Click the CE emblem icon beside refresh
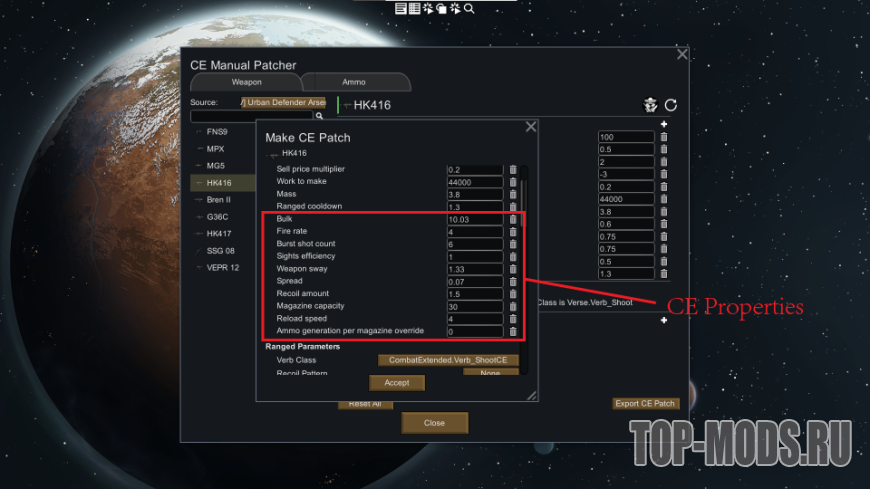This screenshot has height=489, width=870. [650, 105]
